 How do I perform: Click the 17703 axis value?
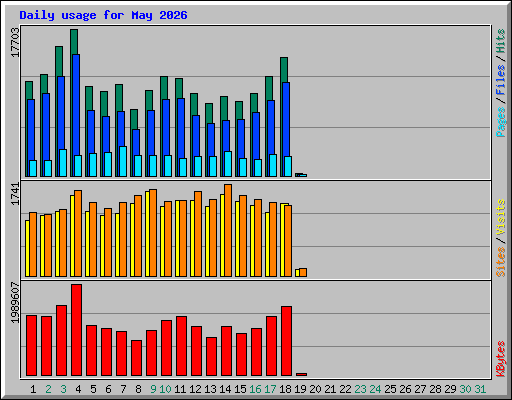[x=15, y=43]
